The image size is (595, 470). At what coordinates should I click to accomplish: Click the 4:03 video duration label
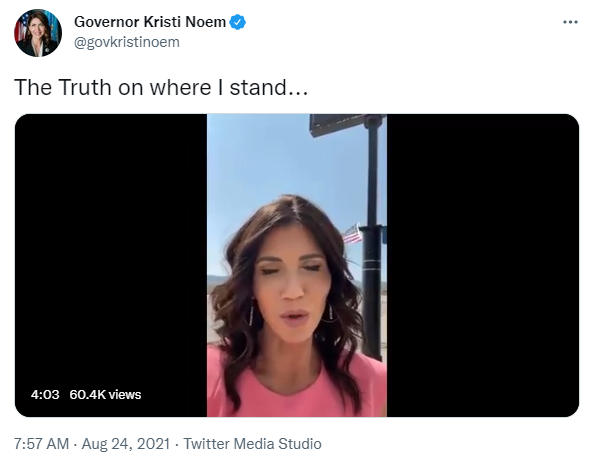(x=45, y=395)
